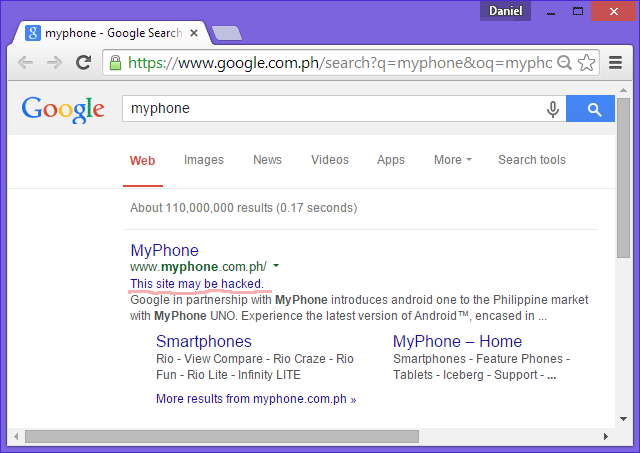Open the Smartphones sitelink
The image size is (640, 453).
pyautogui.click(x=204, y=341)
